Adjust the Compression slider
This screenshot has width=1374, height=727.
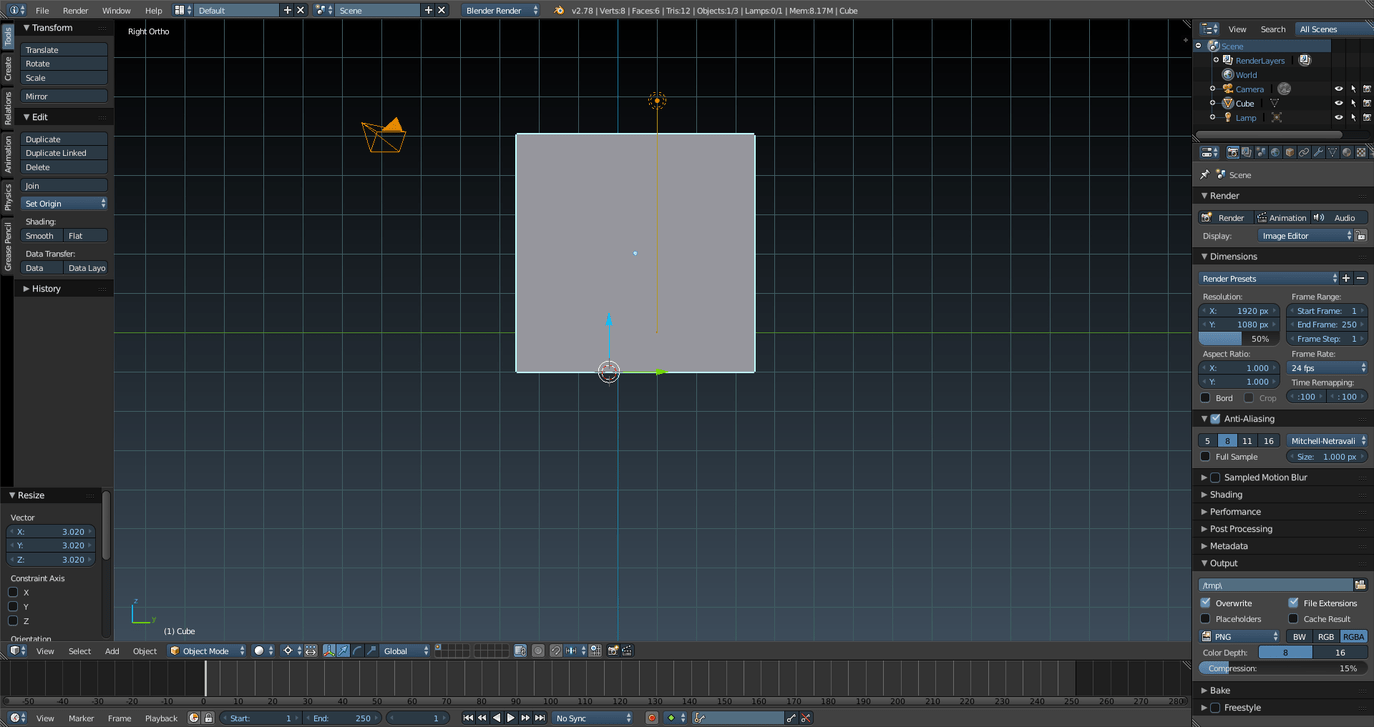[1283, 668]
